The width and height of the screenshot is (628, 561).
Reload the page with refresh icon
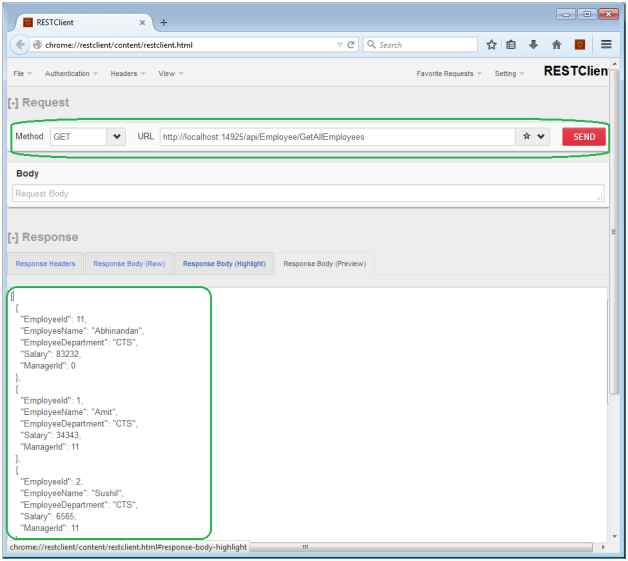pyautogui.click(x=351, y=45)
